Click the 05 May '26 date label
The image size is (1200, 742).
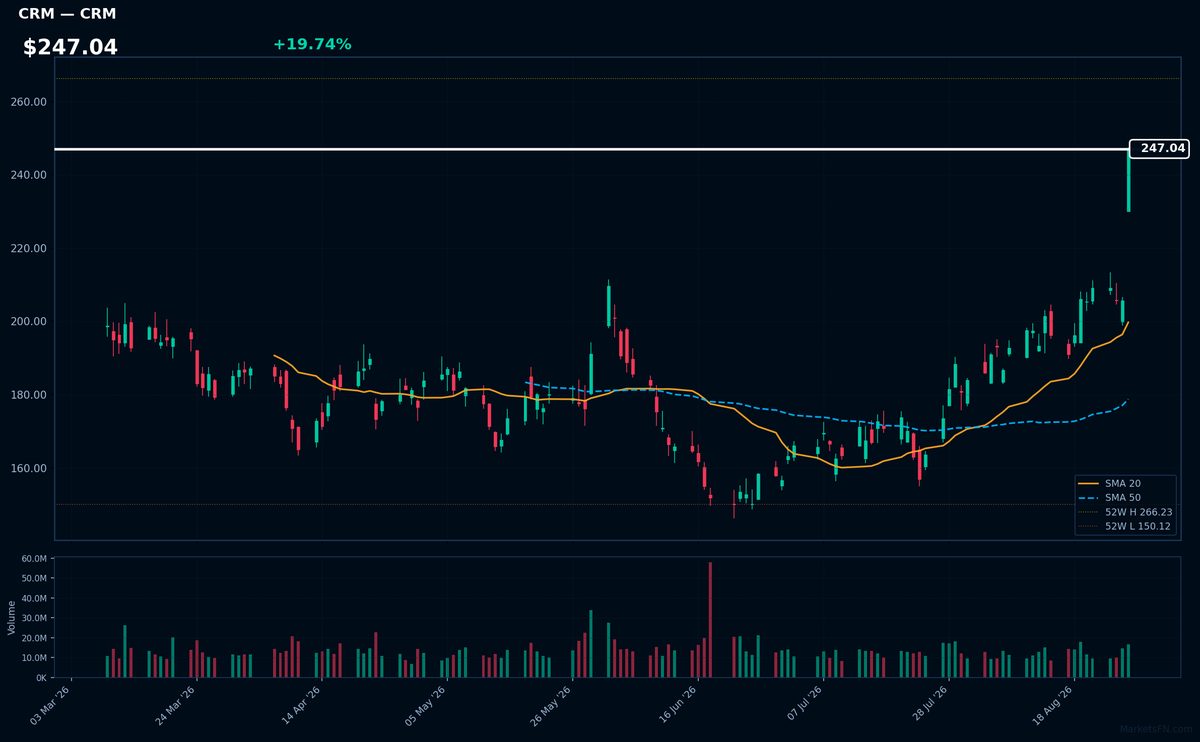[x=426, y=704]
